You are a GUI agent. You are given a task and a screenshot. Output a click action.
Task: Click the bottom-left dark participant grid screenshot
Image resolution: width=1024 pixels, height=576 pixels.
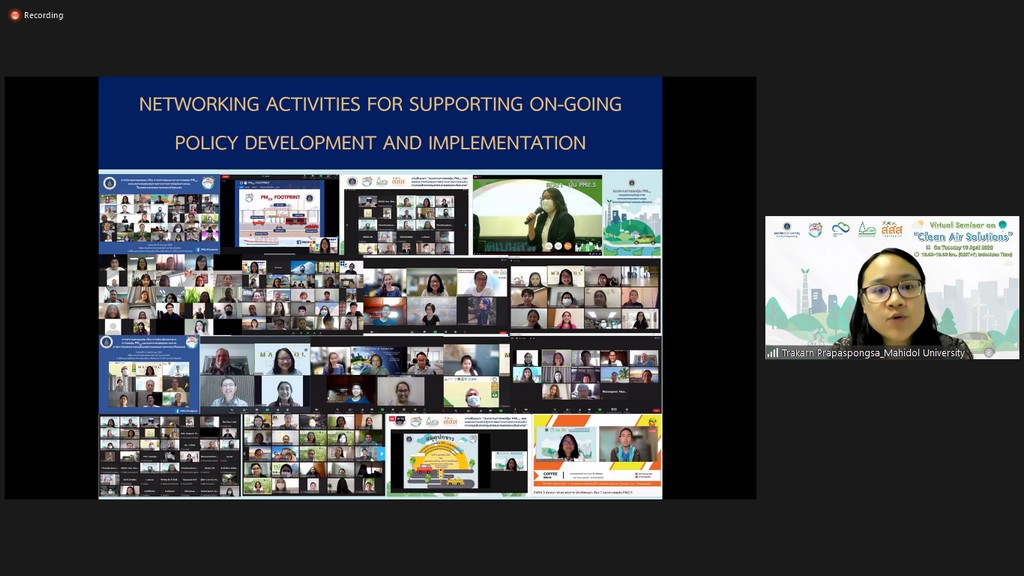click(x=167, y=456)
